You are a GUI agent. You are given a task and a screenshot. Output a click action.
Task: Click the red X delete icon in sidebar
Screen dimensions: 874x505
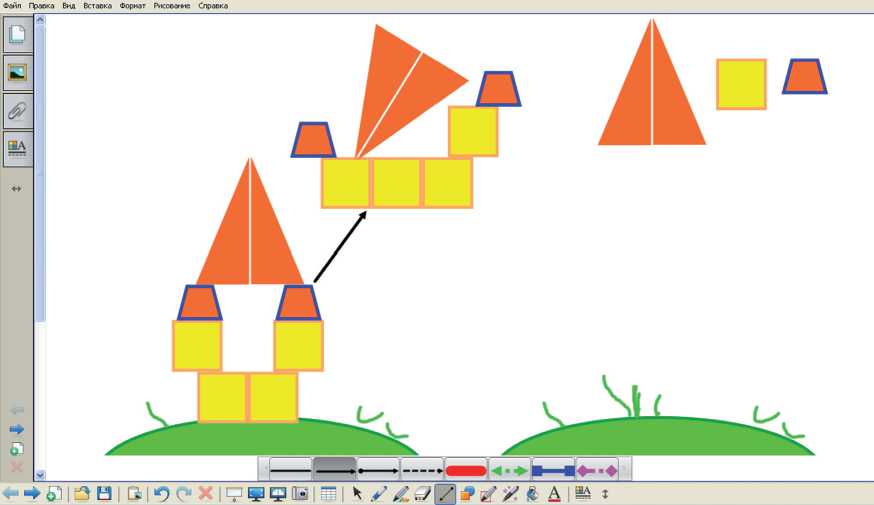click(17, 467)
